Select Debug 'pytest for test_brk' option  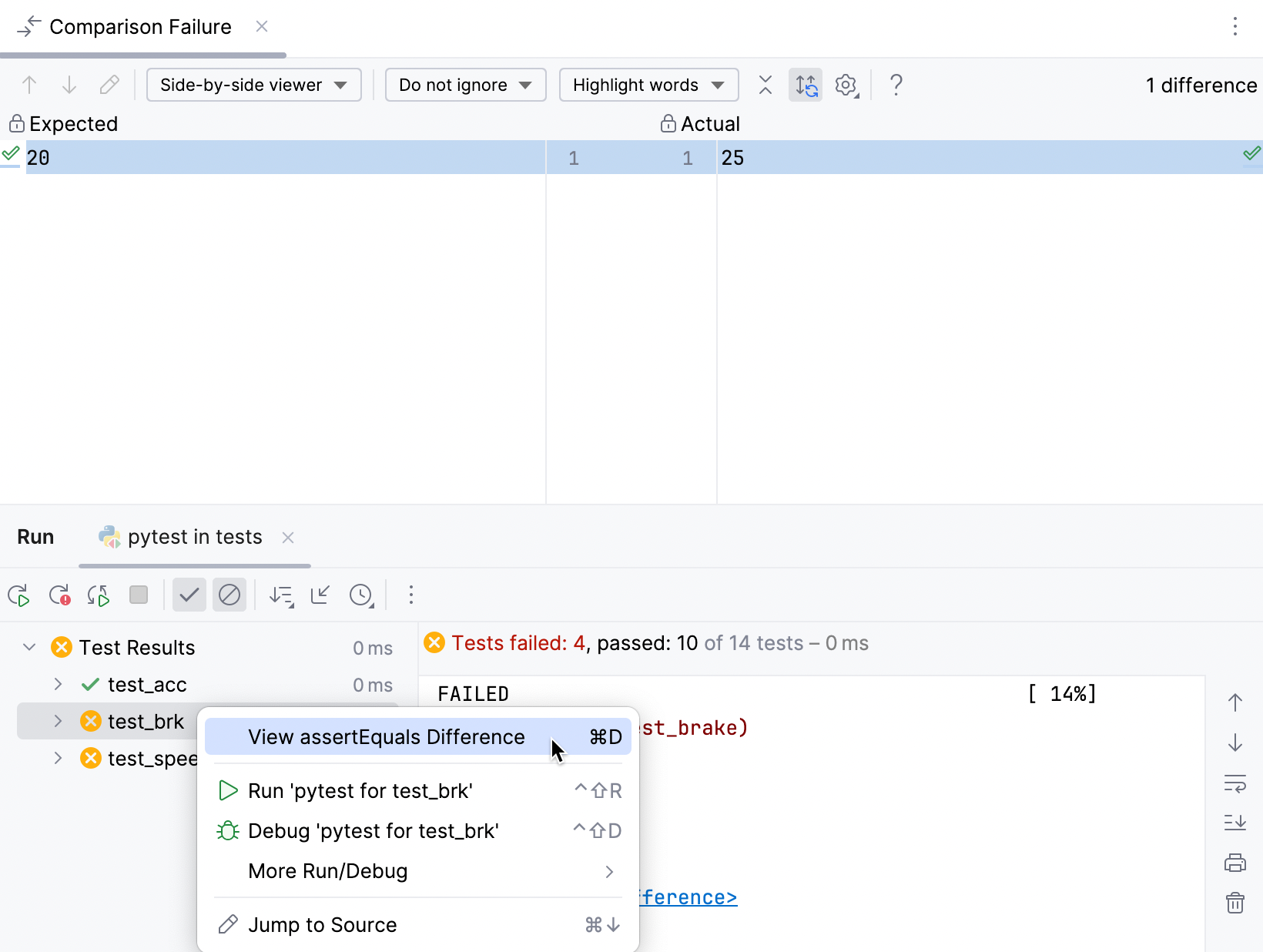pos(373,831)
